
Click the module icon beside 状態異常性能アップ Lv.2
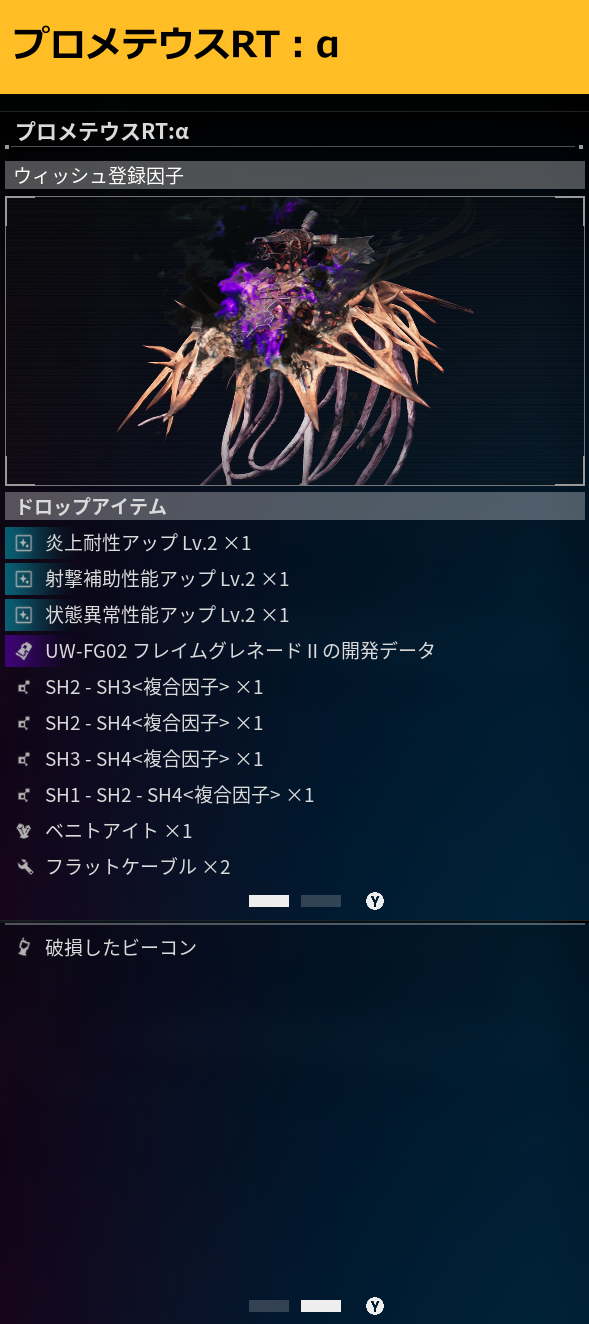pyautogui.click(x=24, y=615)
